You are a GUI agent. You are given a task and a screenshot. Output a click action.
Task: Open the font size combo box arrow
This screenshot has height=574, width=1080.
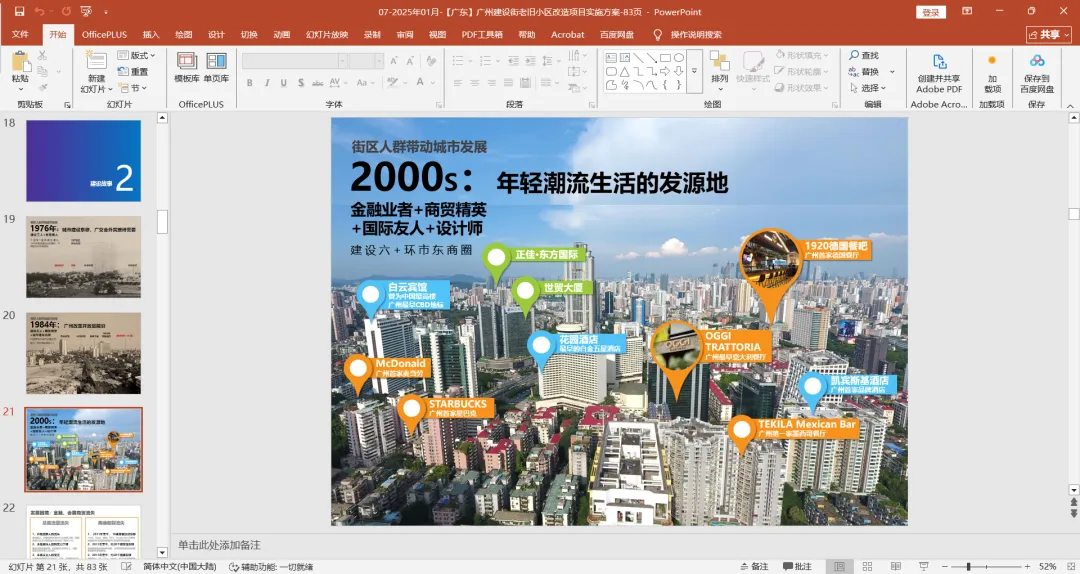click(379, 61)
